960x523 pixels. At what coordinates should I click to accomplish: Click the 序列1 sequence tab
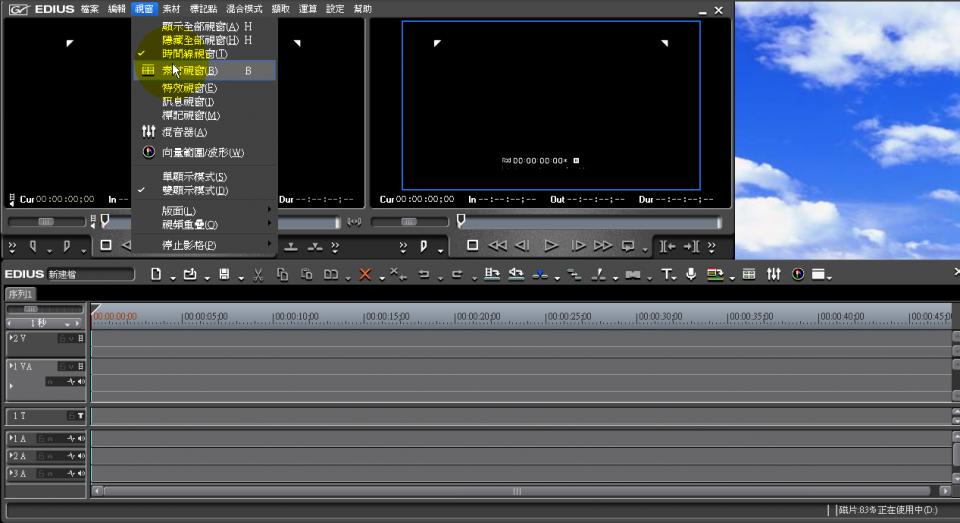point(20,294)
